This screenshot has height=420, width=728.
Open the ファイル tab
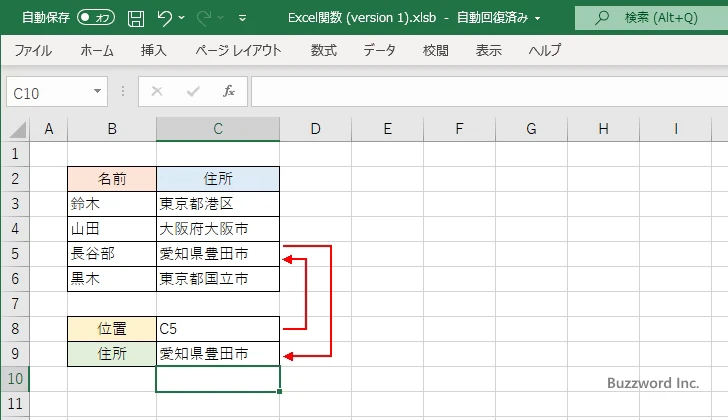pos(33,50)
